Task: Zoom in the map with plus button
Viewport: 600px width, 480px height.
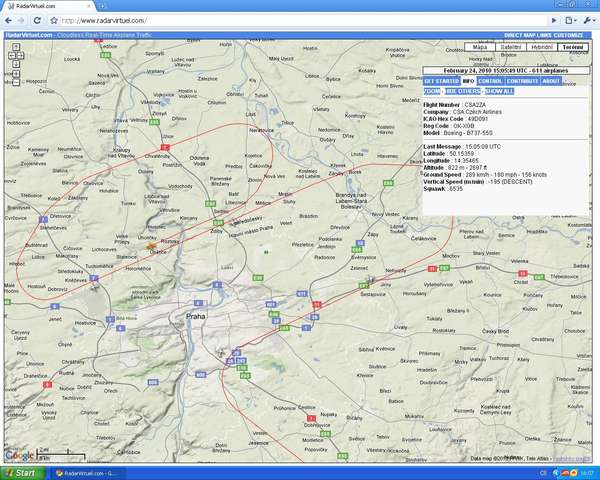Action: click(x=16, y=74)
